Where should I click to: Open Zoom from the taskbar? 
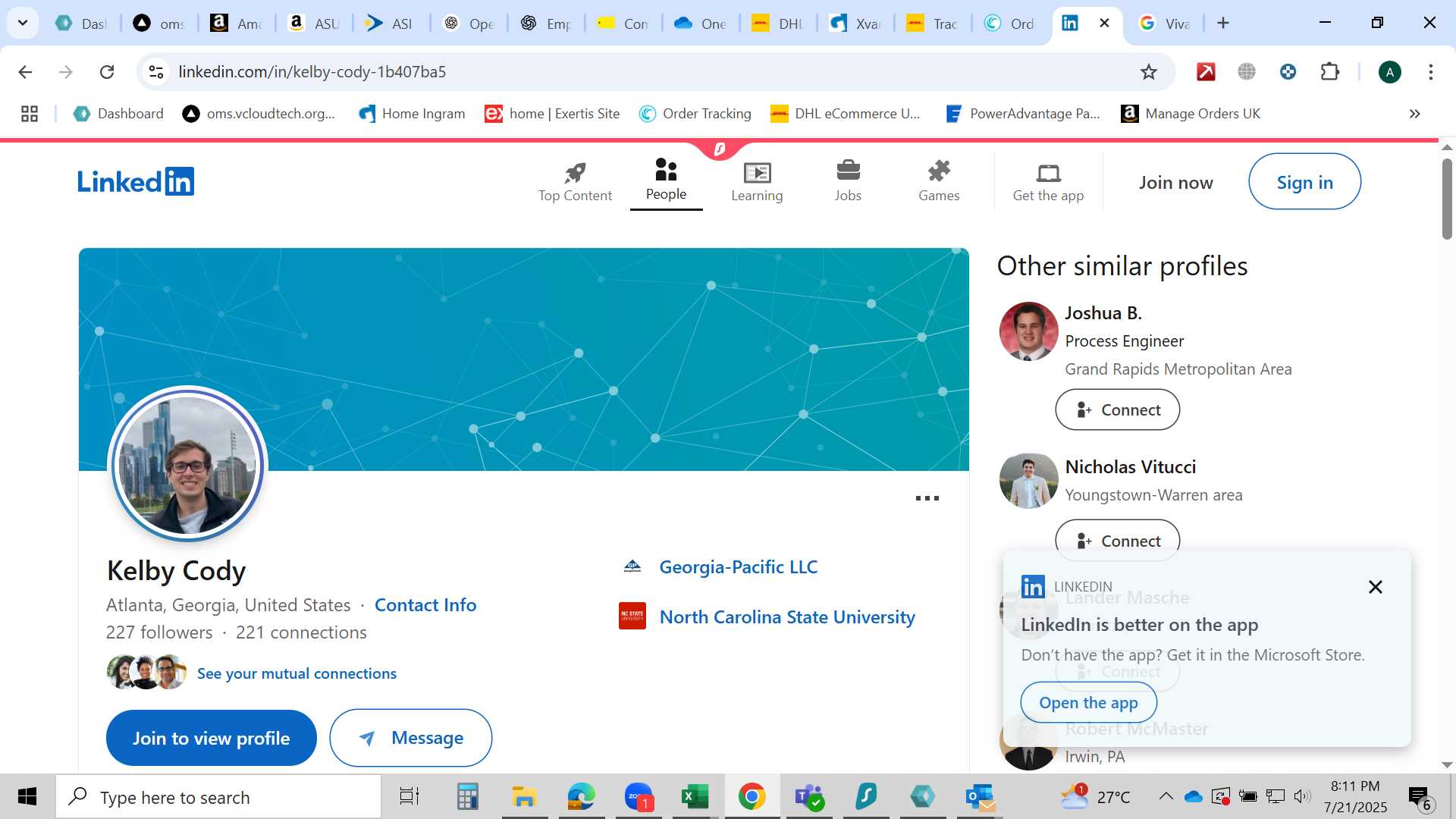(639, 797)
